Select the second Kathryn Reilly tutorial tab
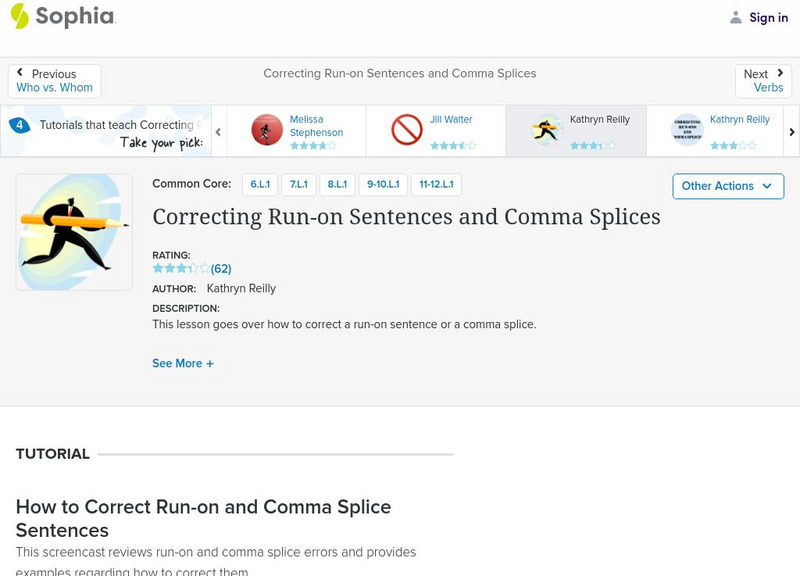800x576 pixels. click(x=716, y=130)
